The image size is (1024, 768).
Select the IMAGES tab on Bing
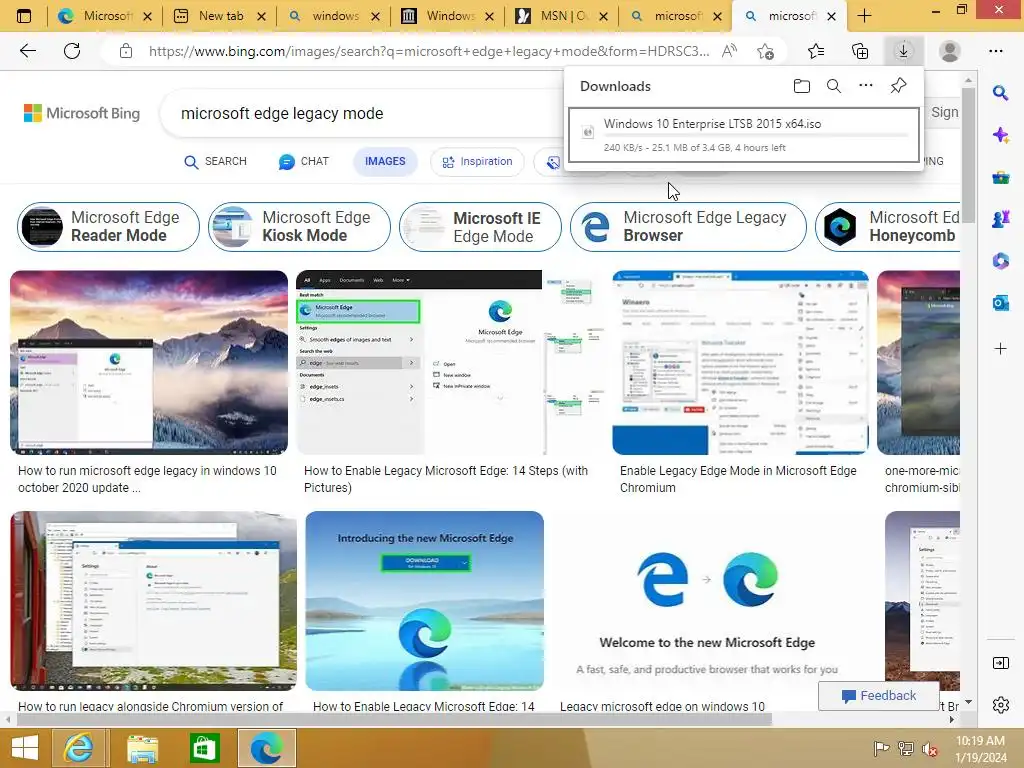385,161
